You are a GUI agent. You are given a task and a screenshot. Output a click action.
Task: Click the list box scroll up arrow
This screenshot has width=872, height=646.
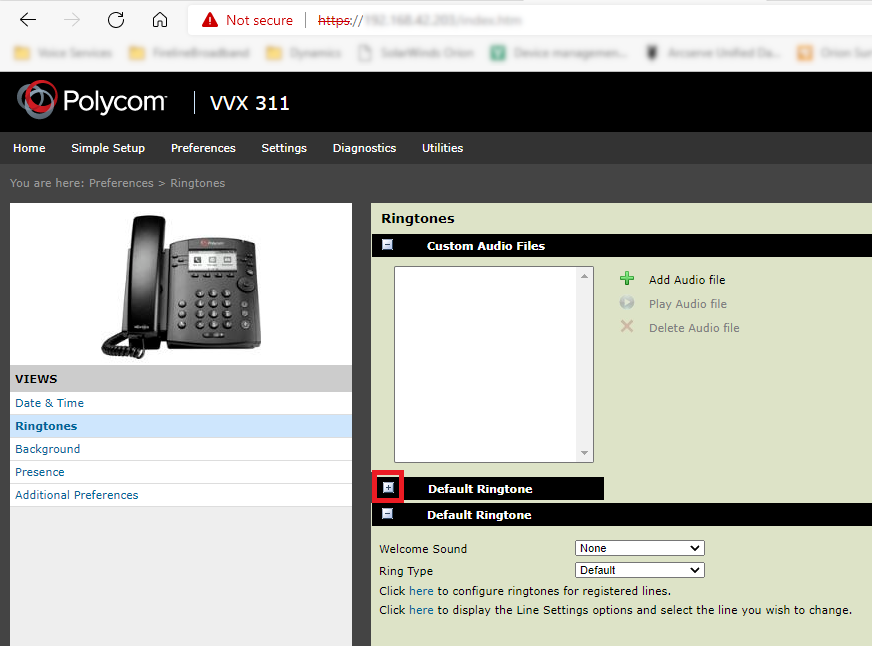tap(584, 276)
